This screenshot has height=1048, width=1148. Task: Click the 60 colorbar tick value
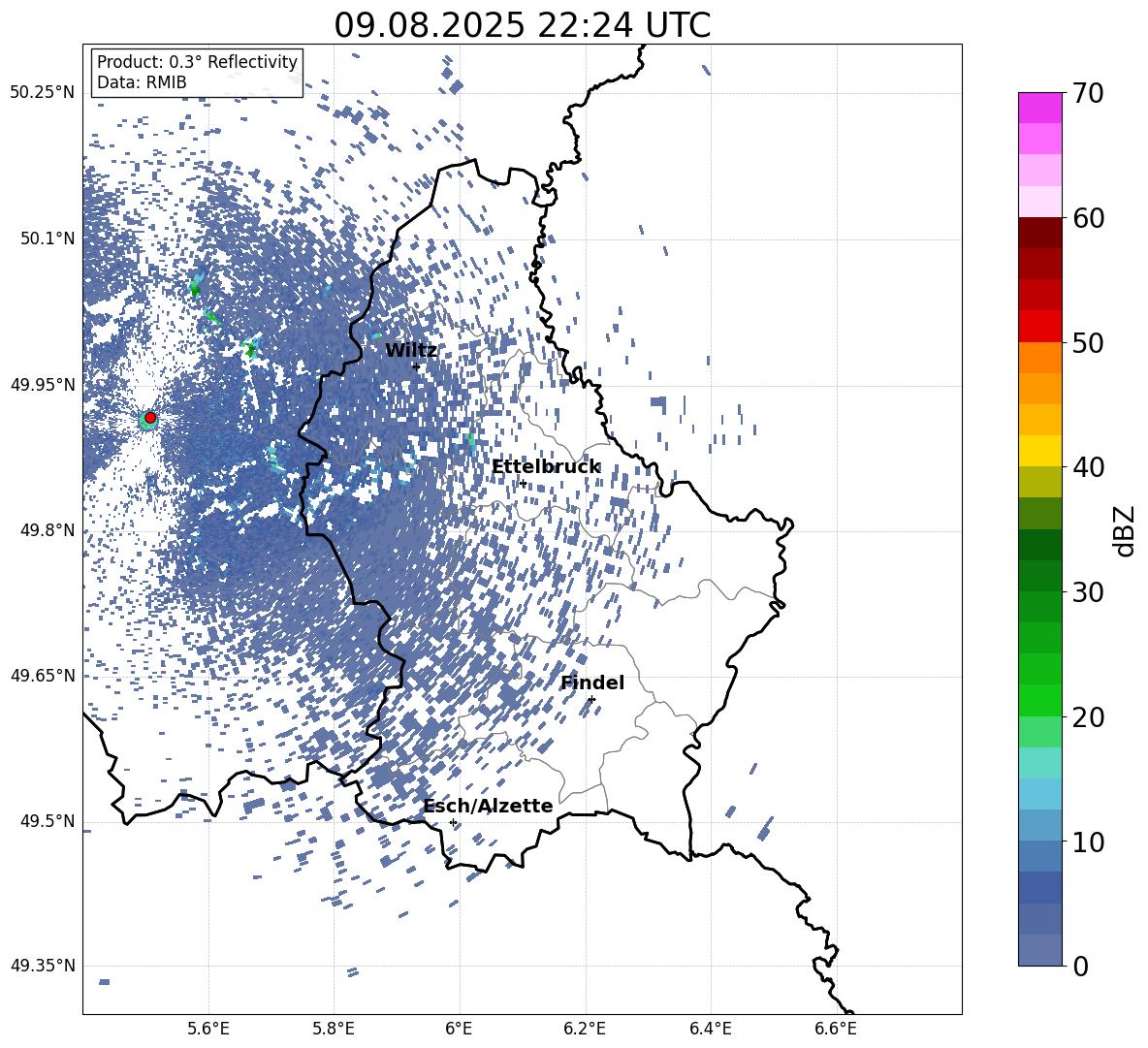[x=1088, y=218]
